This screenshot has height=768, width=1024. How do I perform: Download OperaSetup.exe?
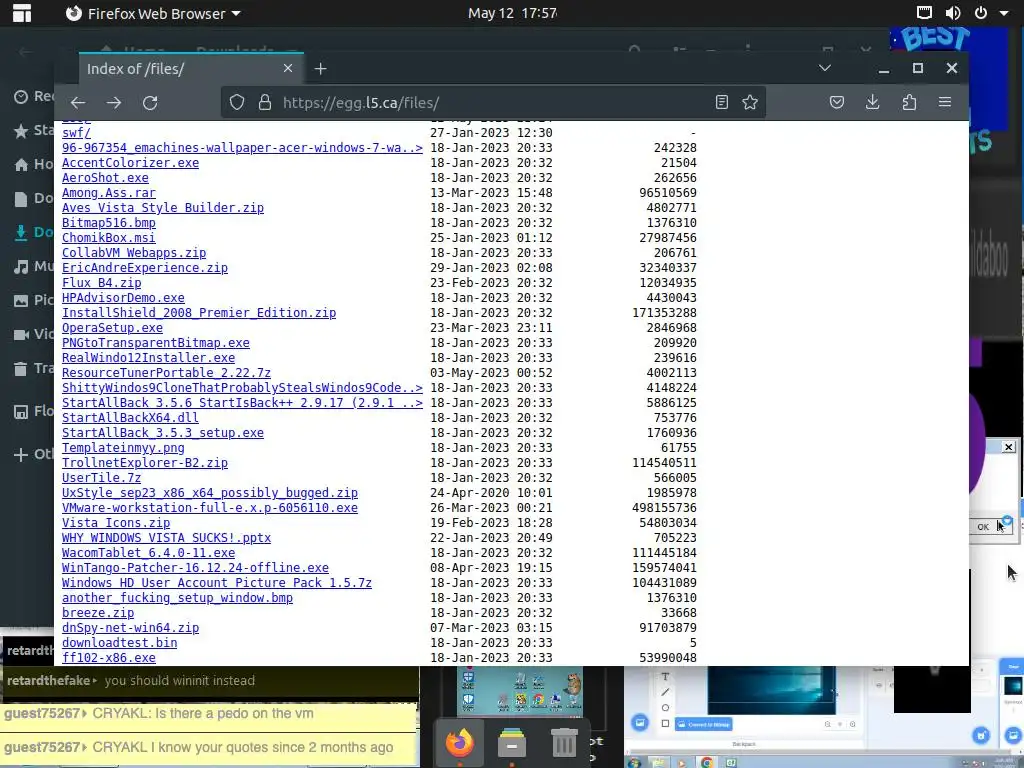point(112,328)
